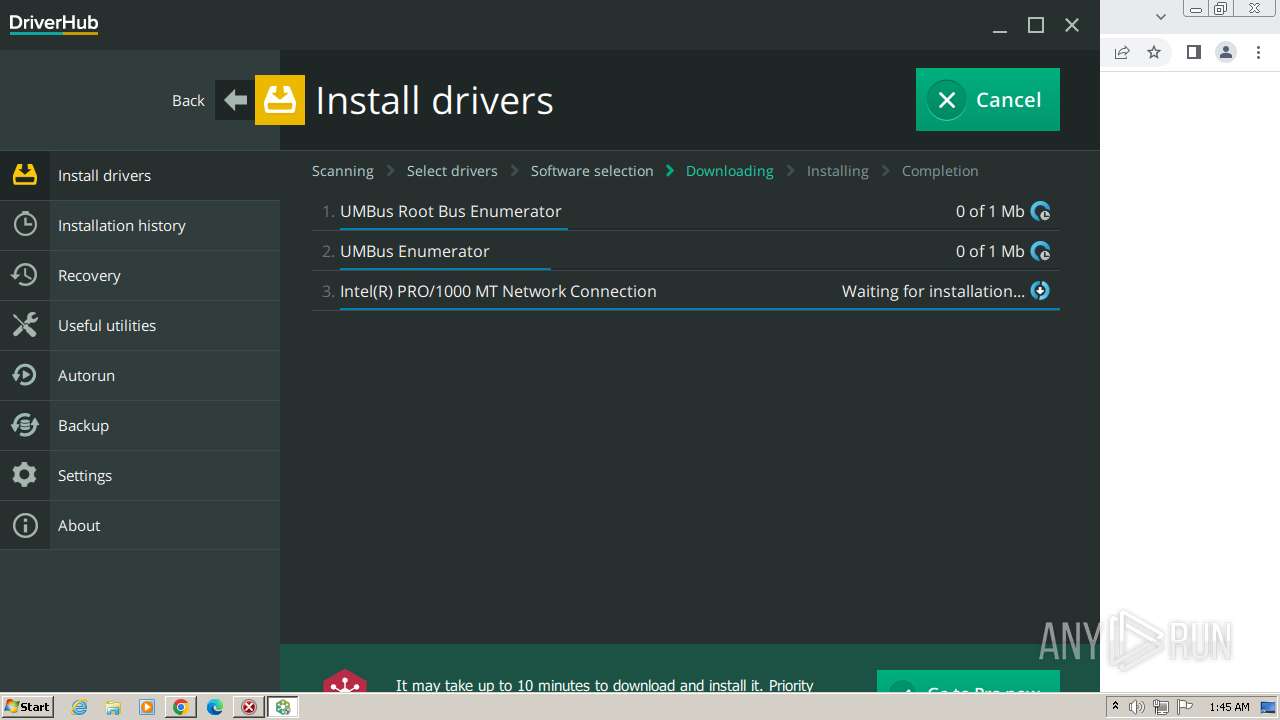Viewport: 1280px width, 720px height.
Task: Click the 10-minutes download notice text
Action: pyautogui.click(x=605, y=685)
